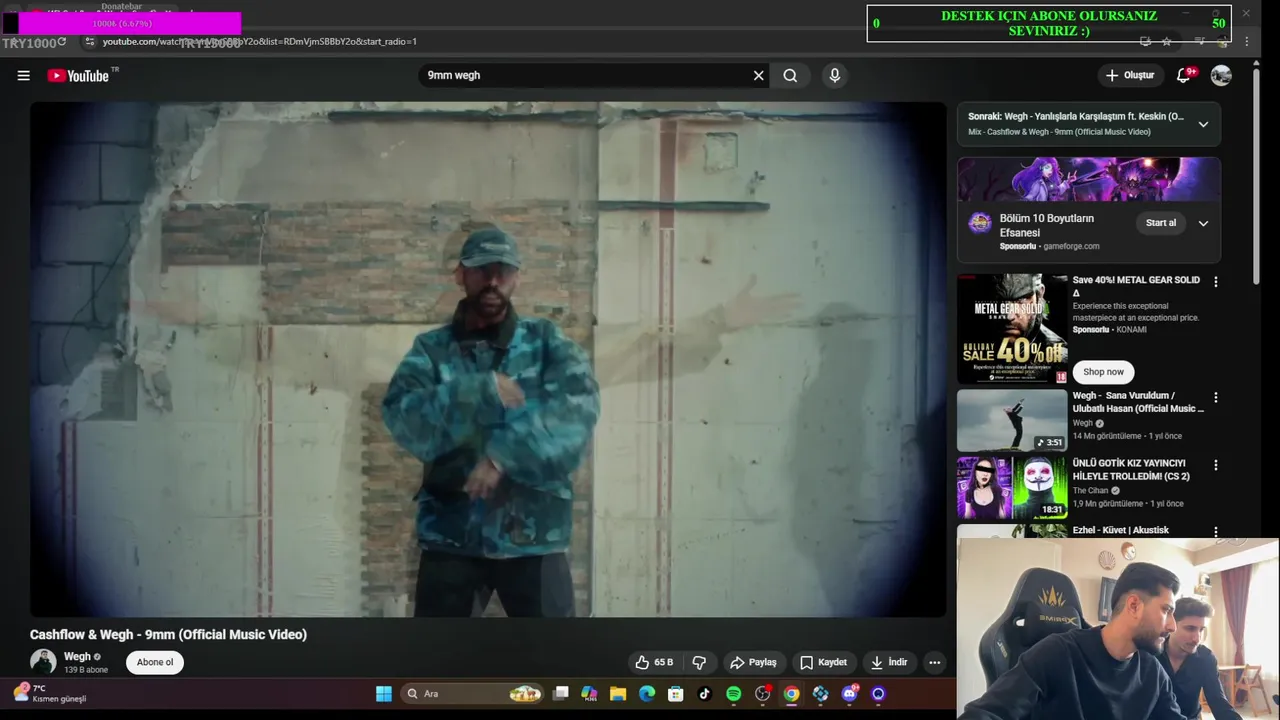Download the video with İndir
The height and width of the screenshot is (720, 1280).
889,662
